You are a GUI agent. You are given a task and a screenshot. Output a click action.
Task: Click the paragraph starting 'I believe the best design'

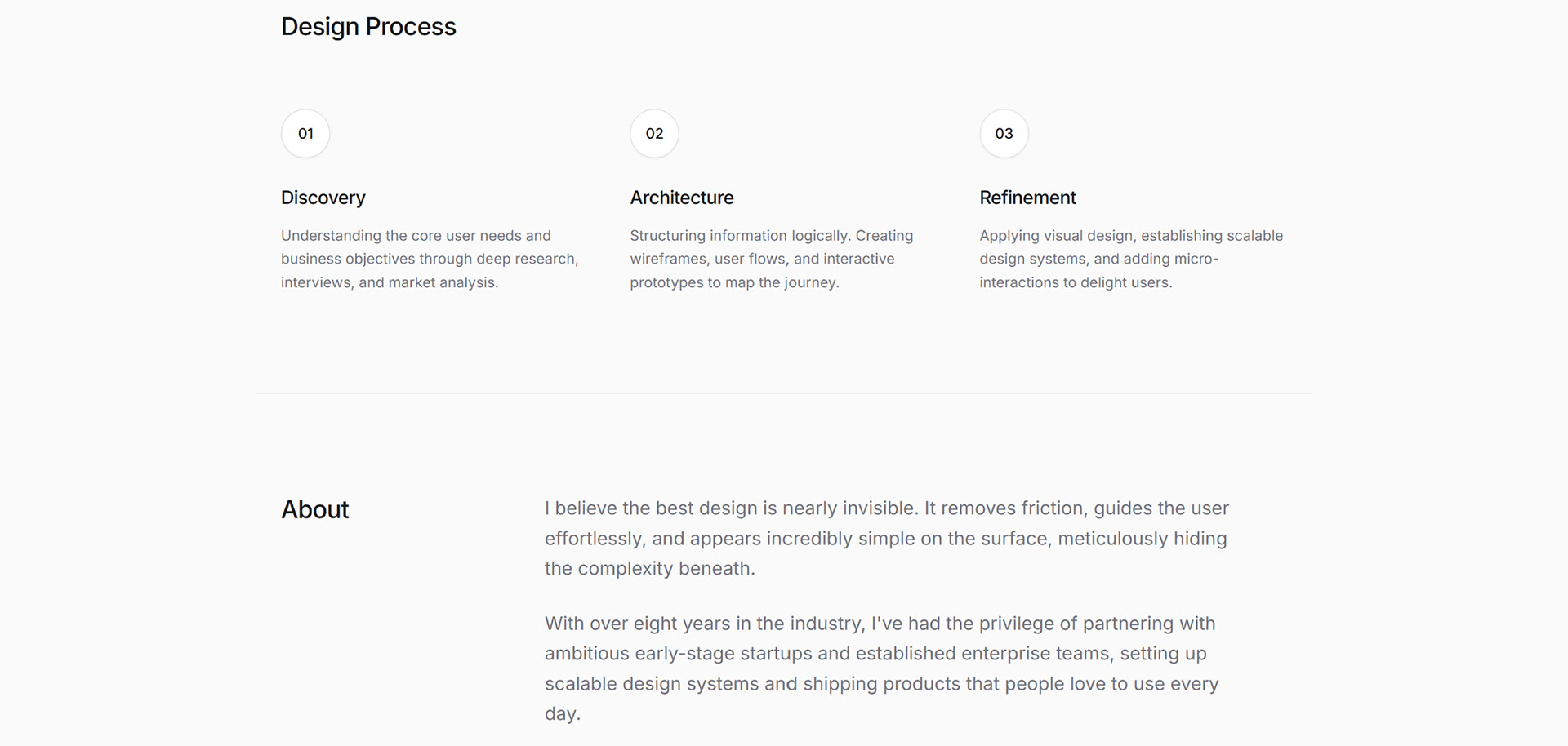(x=886, y=539)
